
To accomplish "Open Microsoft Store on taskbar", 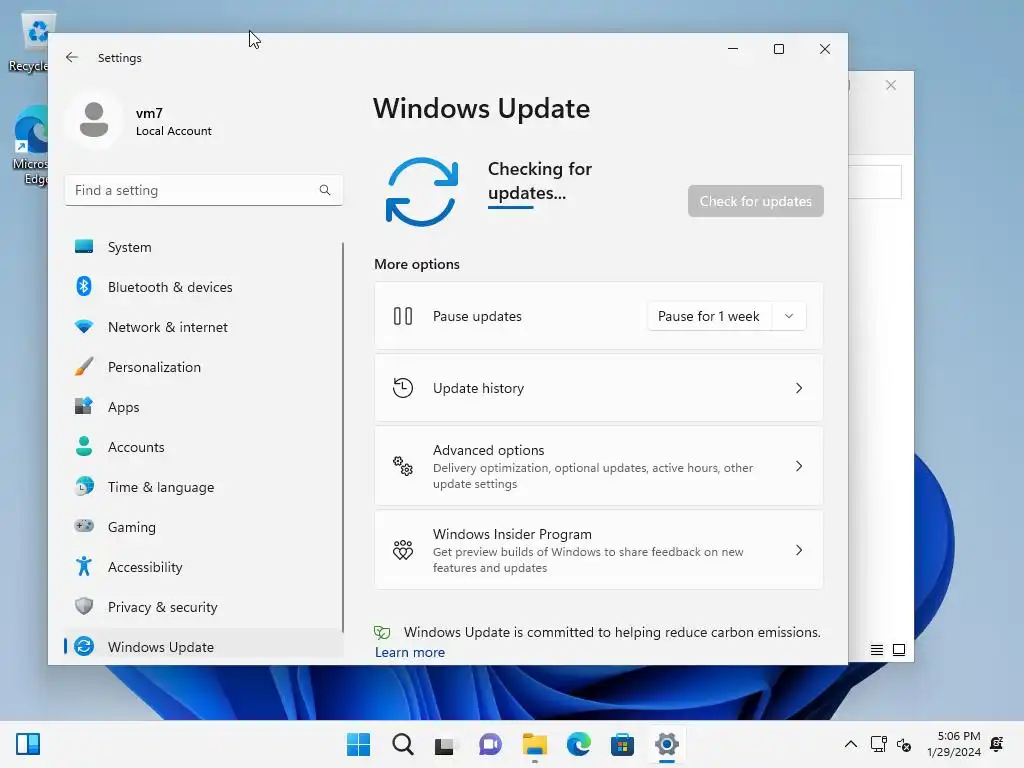I will coord(622,744).
